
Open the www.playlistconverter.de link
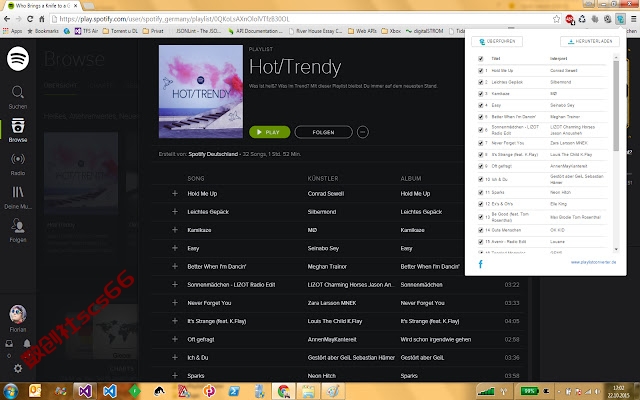point(593,262)
